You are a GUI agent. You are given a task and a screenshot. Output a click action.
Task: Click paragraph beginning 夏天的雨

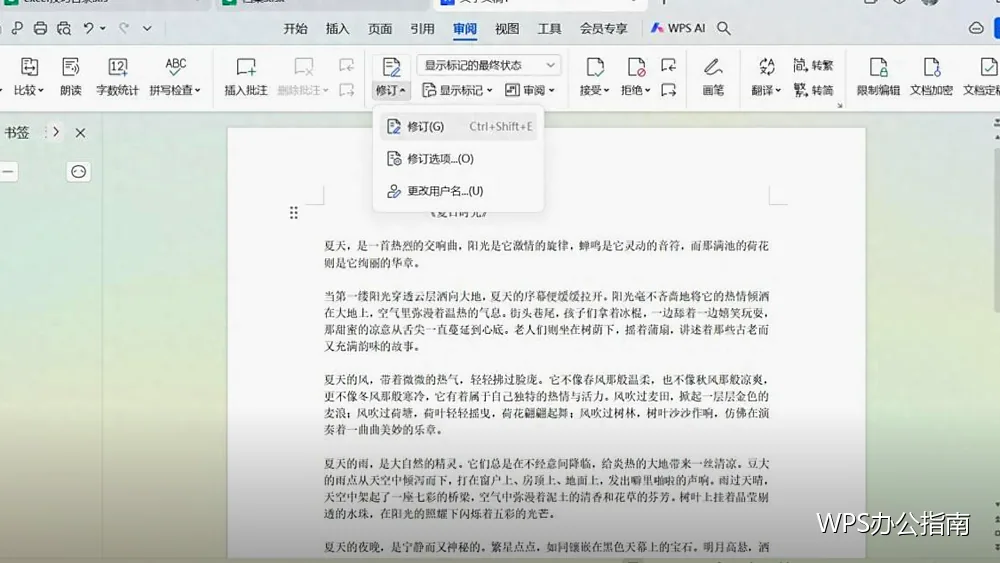[x=546, y=488]
